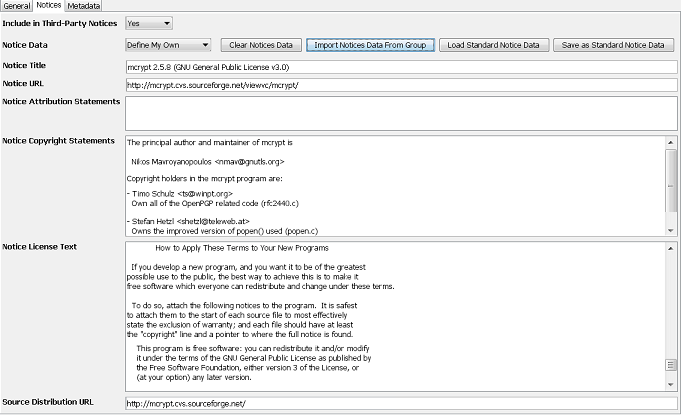This screenshot has height=415, width=681.
Task: Select the Notices tab
Action: 49,5
